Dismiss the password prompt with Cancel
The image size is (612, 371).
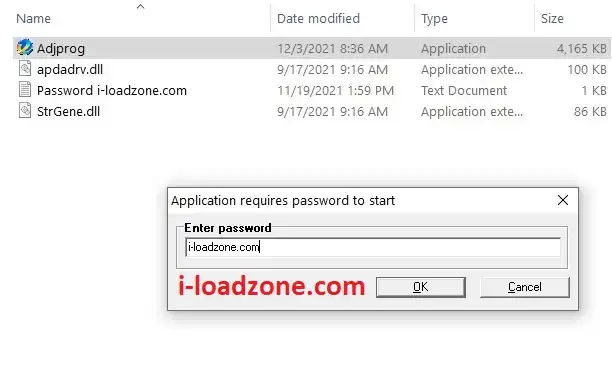click(525, 287)
